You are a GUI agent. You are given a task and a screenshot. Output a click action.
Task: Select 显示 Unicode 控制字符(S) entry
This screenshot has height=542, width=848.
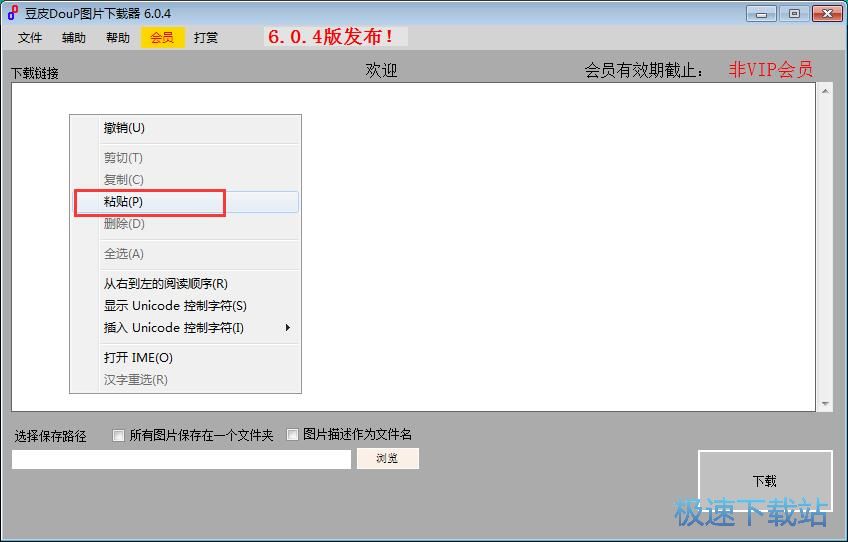(x=186, y=306)
